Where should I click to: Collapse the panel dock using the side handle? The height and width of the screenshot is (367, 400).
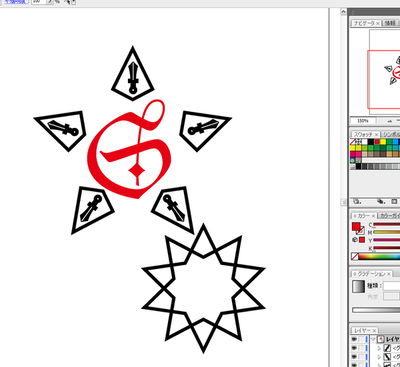[343, 202]
